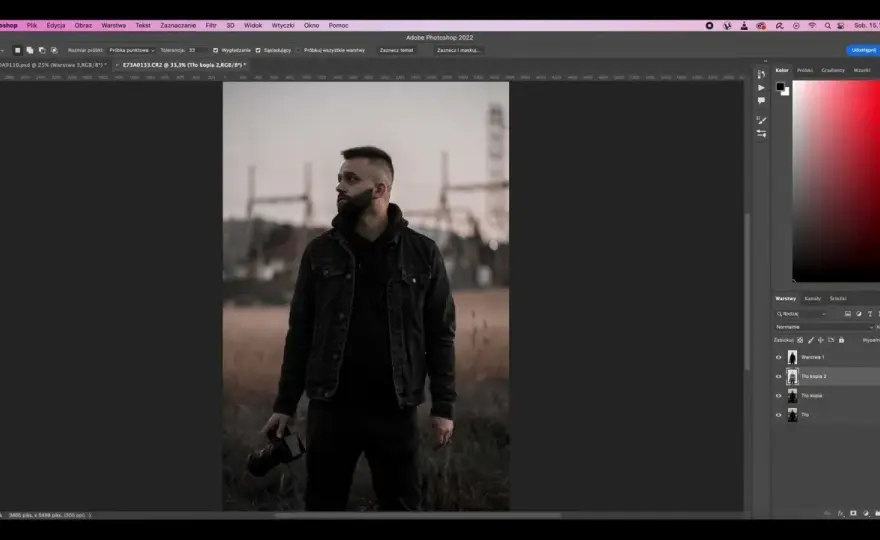Image resolution: width=880 pixels, height=540 pixels.
Task: Add a layer style with fx icon
Action: (841, 514)
